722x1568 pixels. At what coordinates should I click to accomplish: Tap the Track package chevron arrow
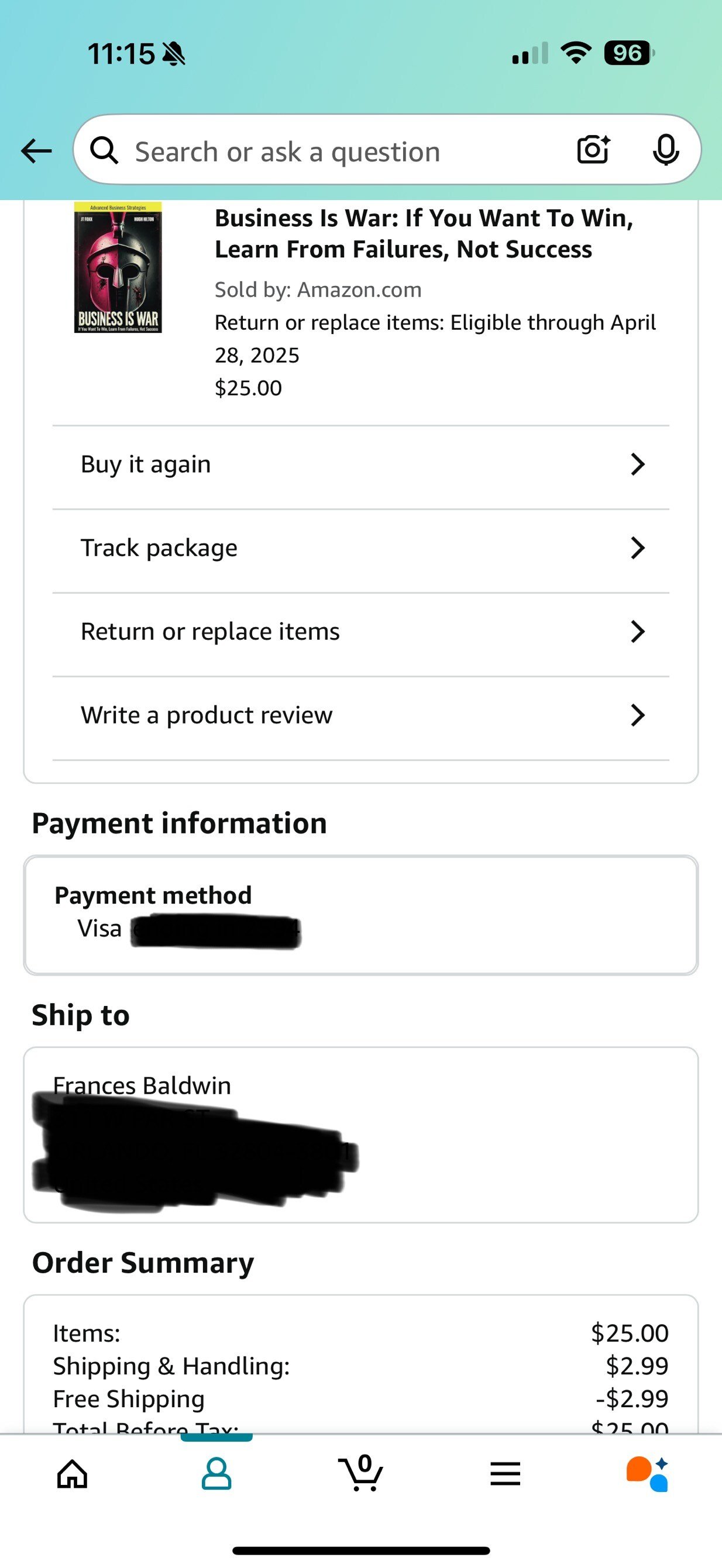637,548
